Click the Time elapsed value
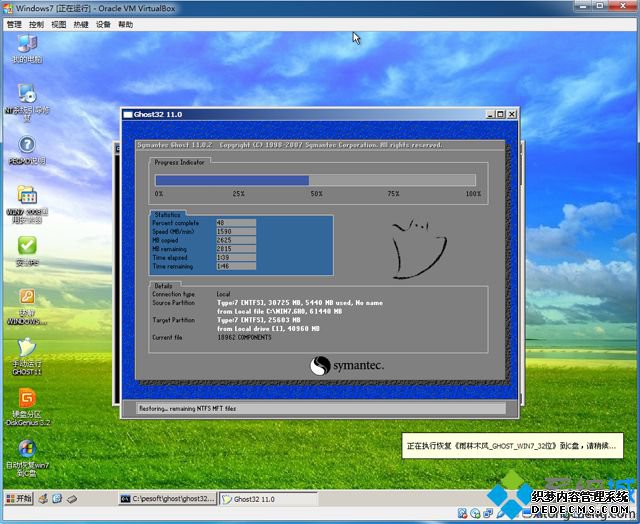 coord(236,258)
